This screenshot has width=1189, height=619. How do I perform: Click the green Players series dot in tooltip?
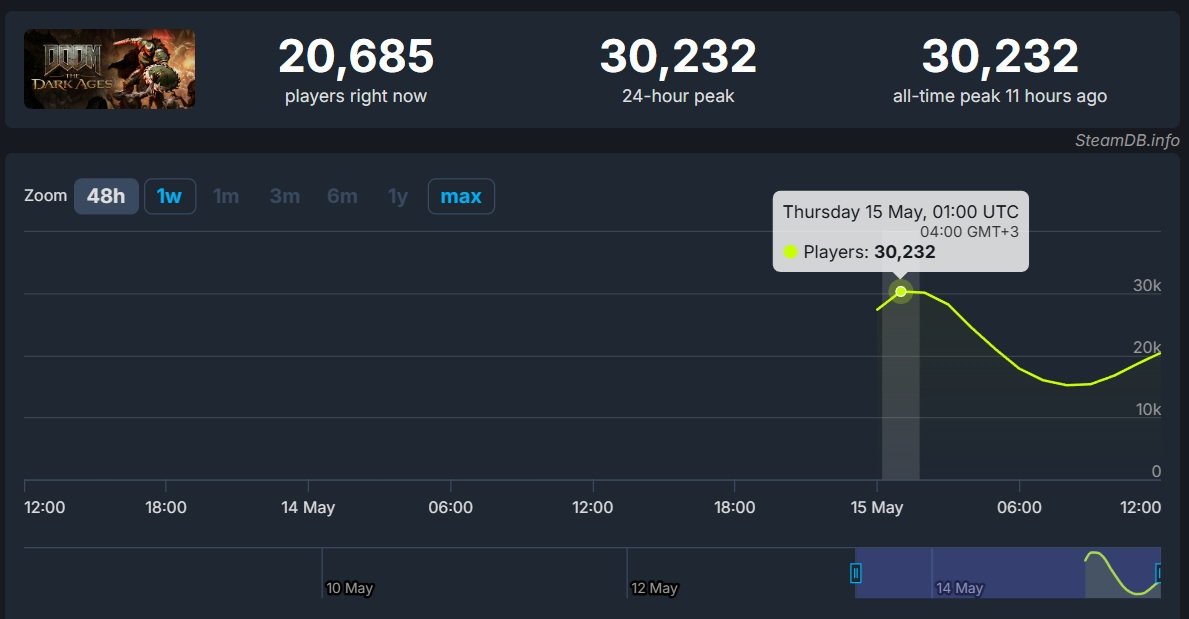point(791,252)
